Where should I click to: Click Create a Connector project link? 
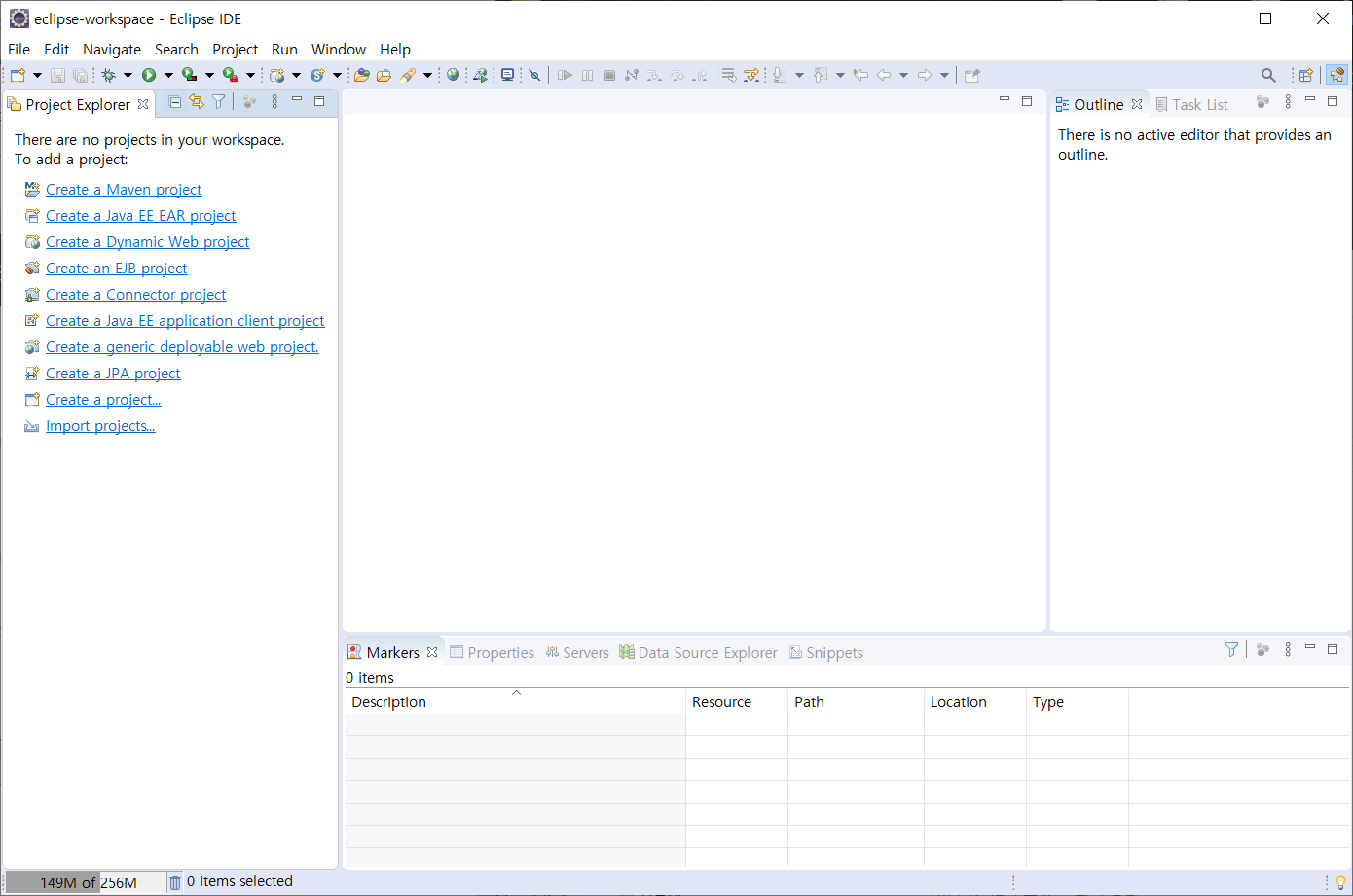[135, 295]
